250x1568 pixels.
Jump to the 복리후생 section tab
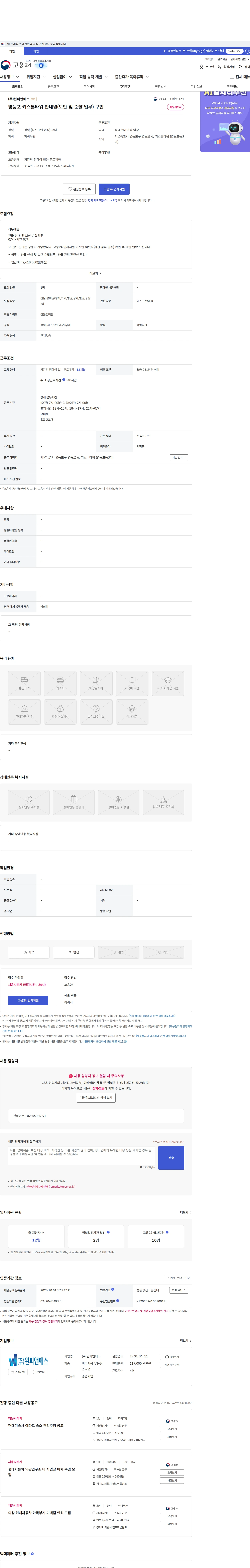(x=125, y=86)
